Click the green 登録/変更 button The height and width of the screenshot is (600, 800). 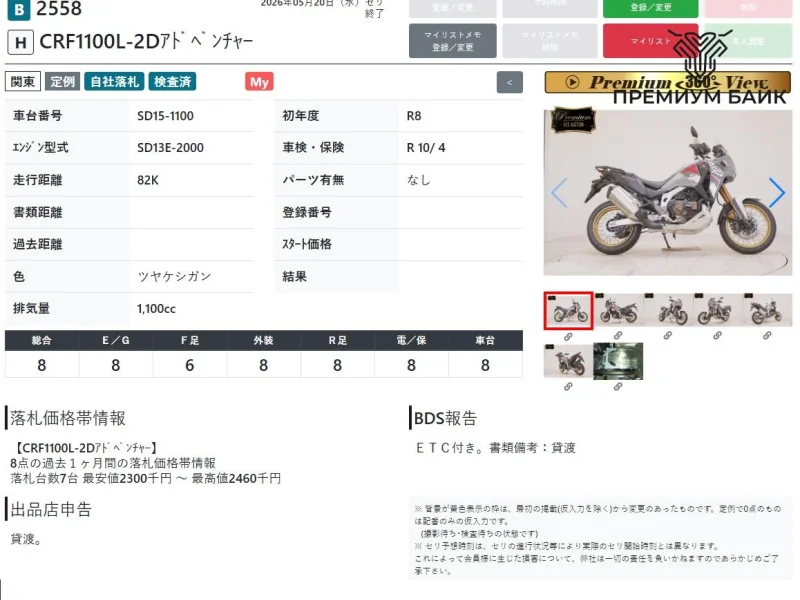(x=651, y=8)
